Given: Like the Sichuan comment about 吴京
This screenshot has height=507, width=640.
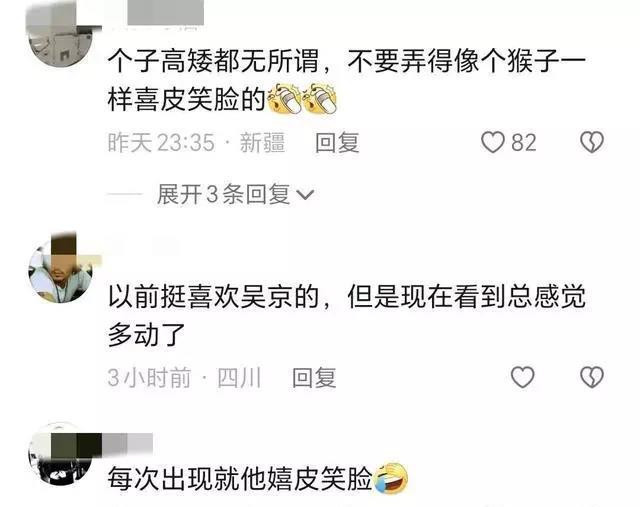Looking at the screenshot, I should click(x=522, y=377).
